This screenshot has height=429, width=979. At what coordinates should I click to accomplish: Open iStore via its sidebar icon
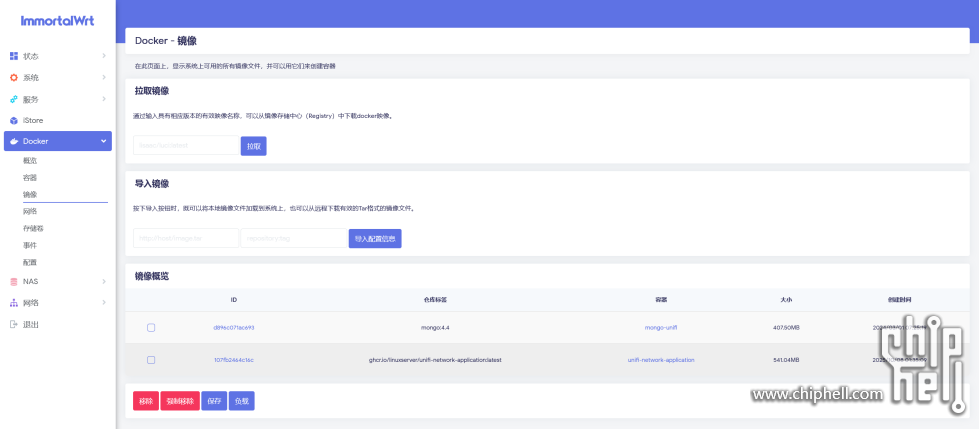click(x=14, y=121)
